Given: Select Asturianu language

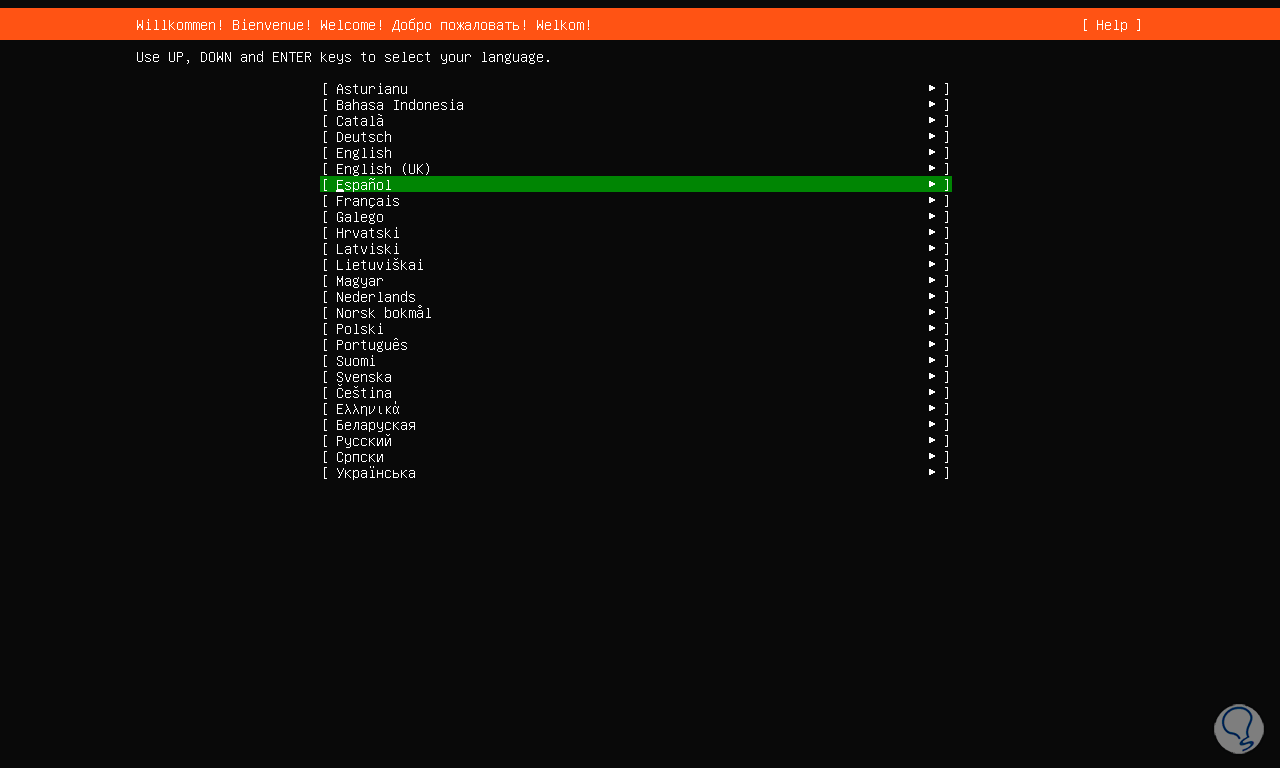Looking at the screenshot, I should (x=636, y=89).
